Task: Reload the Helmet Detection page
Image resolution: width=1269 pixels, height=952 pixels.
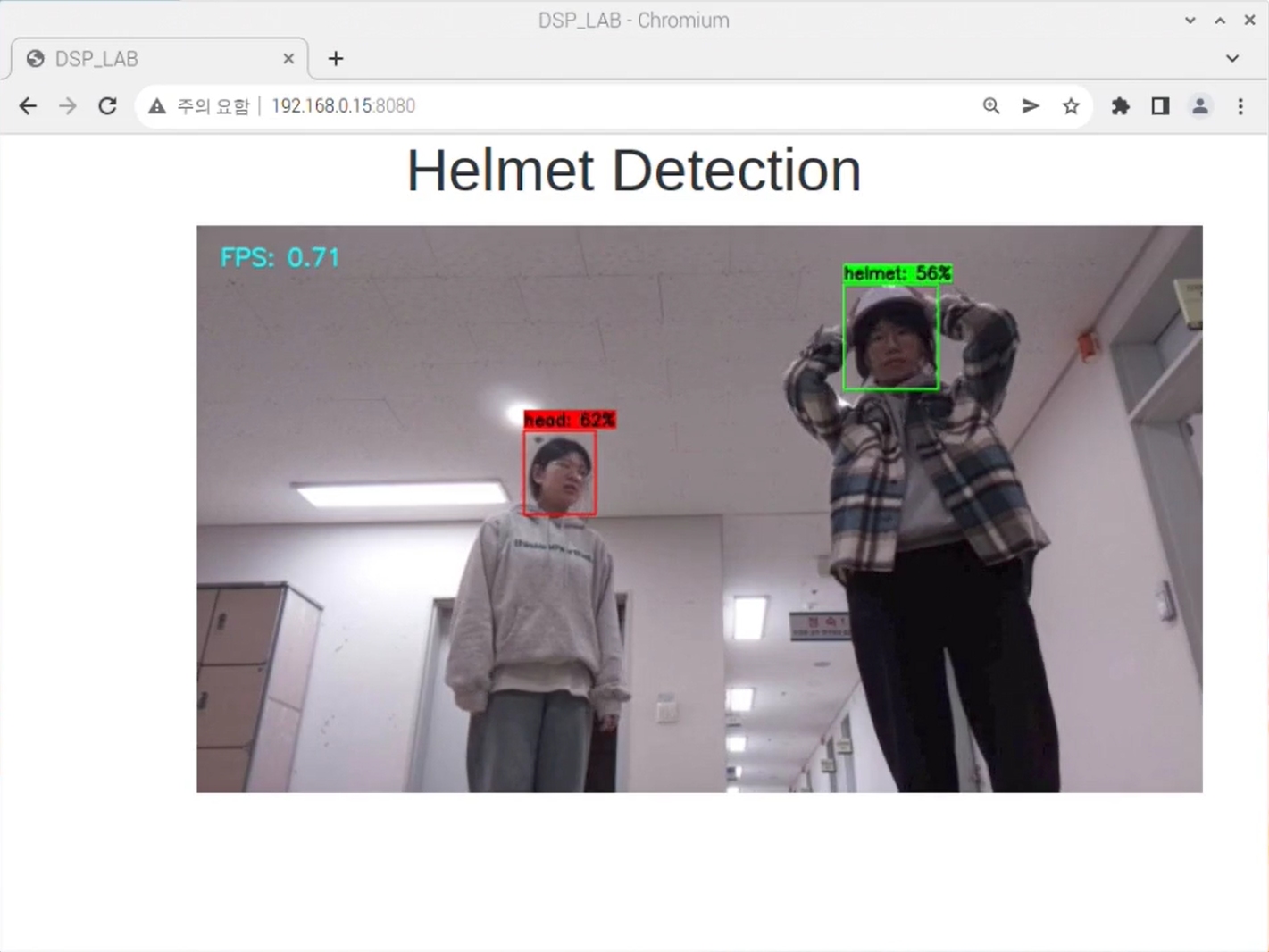Action: (107, 105)
